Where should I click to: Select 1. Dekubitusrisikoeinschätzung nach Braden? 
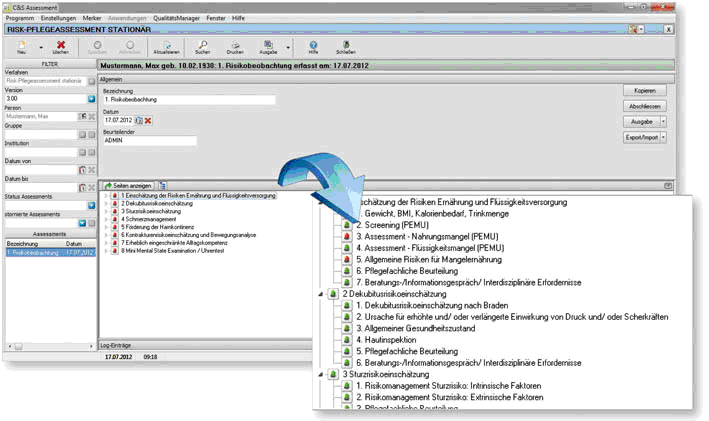(x=432, y=306)
